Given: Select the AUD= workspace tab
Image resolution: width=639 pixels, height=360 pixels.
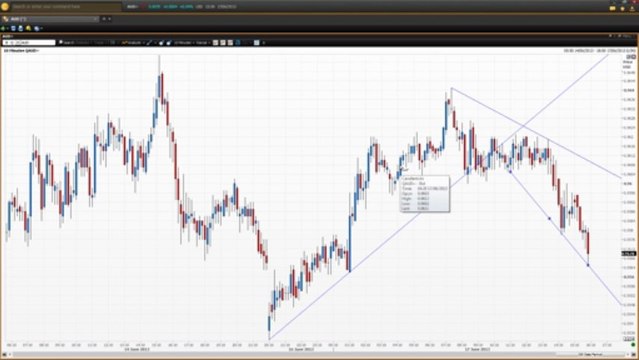Looking at the screenshot, I should click(x=51, y=19).
